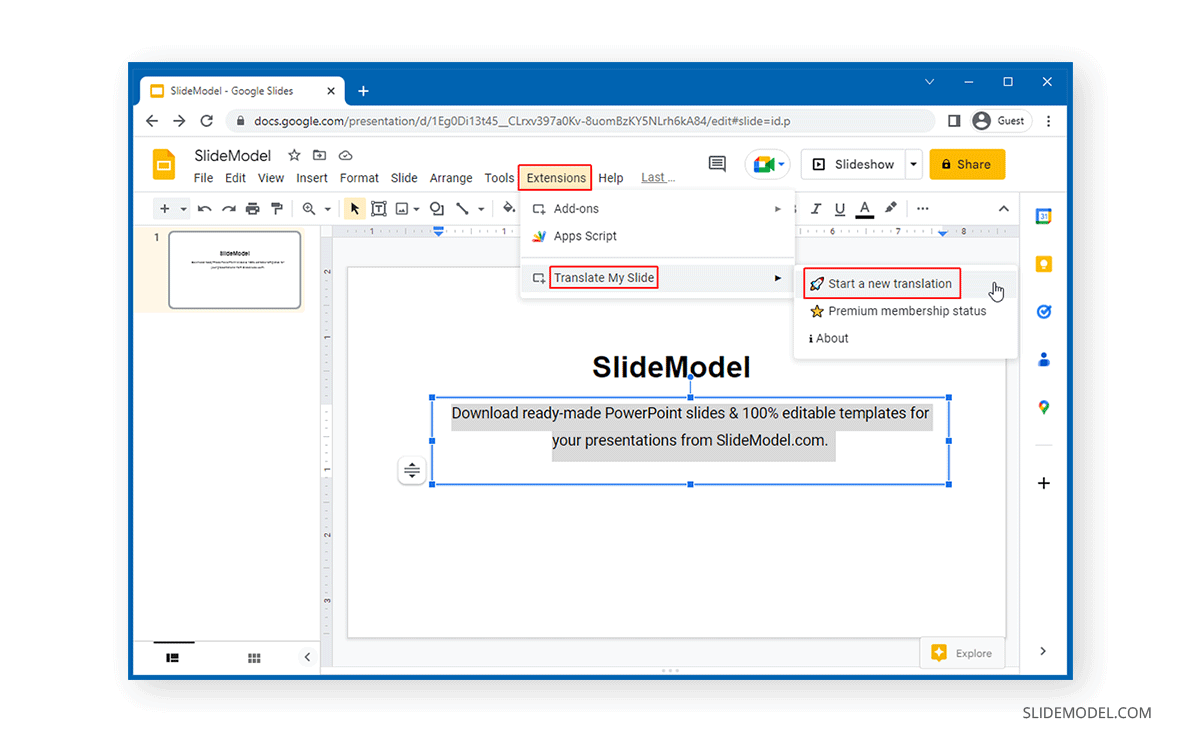The height and width of the screenshot is (743, 1200).
Task: Click the yellow Share button
Action: tap(966, 164)
